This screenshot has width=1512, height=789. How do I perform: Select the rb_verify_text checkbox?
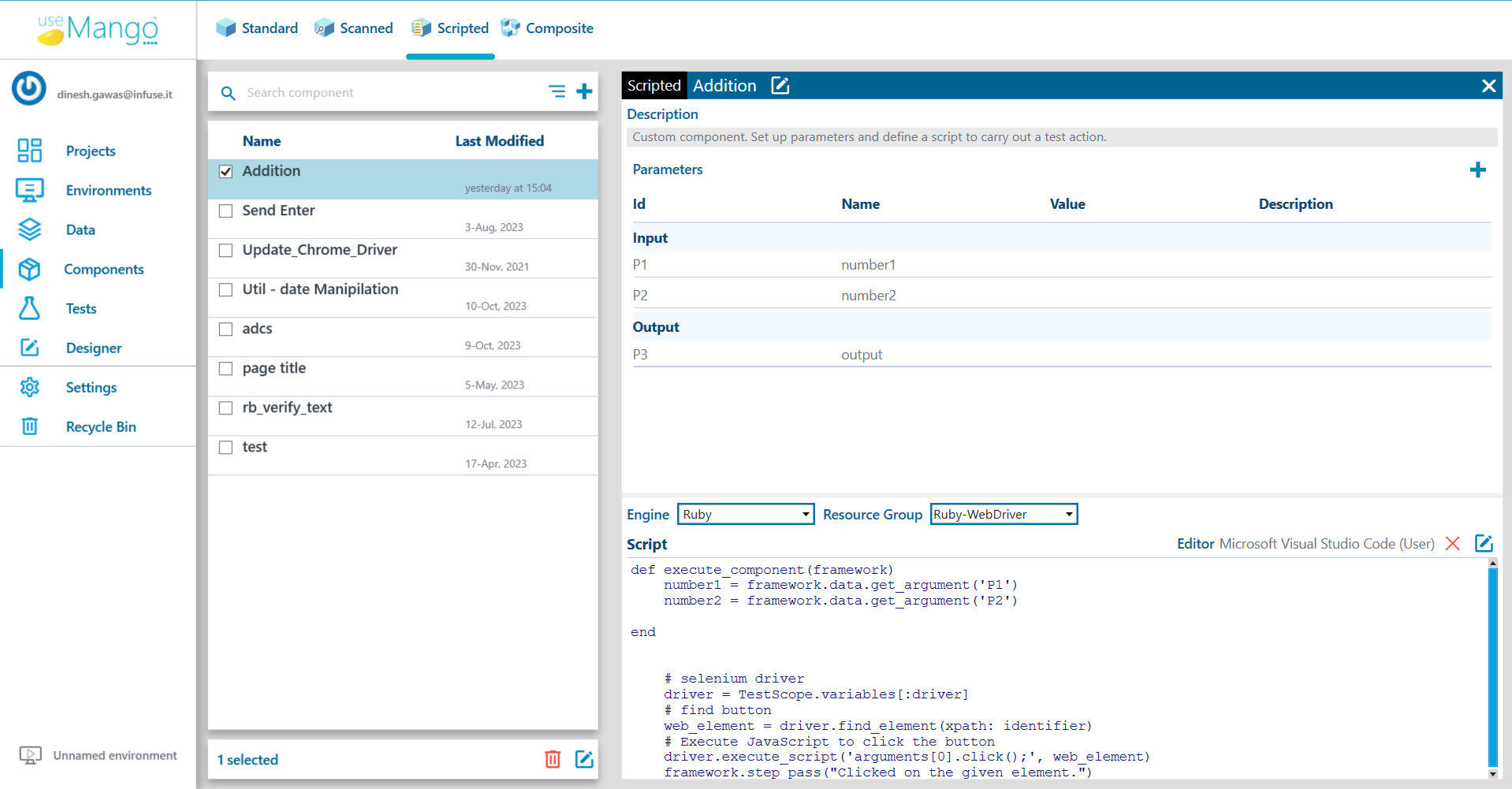pyautogui.click(x=226, y=408)
